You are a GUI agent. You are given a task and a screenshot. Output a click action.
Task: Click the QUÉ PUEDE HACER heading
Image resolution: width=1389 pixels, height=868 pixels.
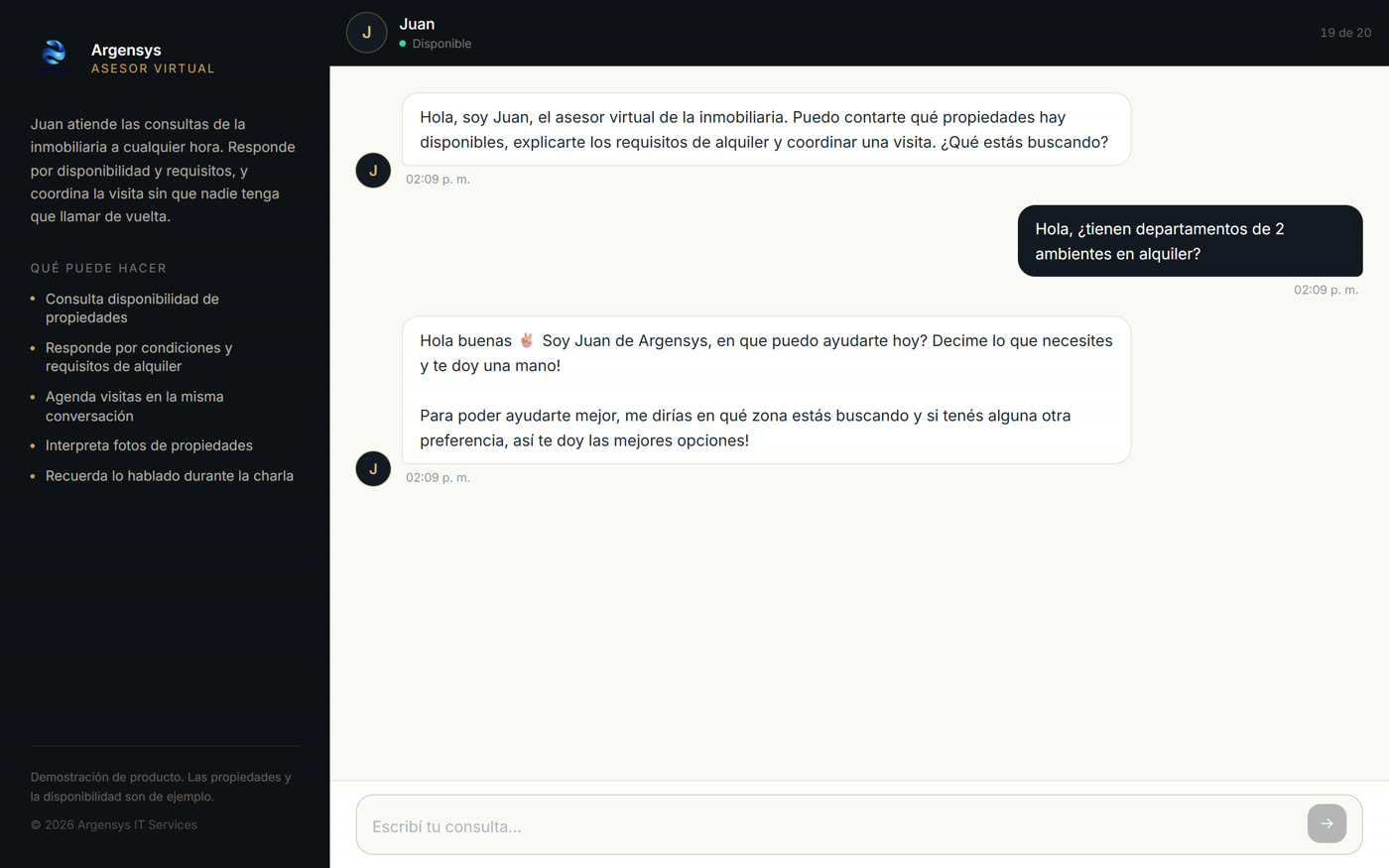(98, 268)
